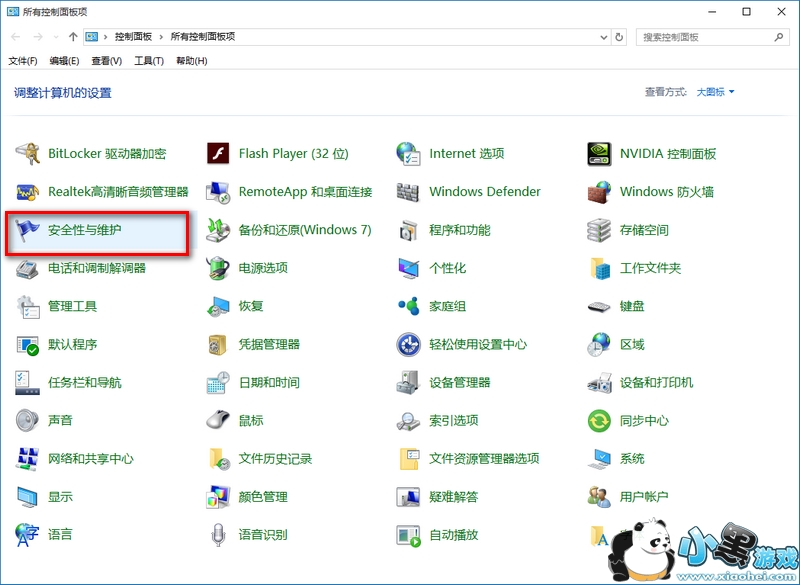Open 默认程序 icon

coord(28,345)
